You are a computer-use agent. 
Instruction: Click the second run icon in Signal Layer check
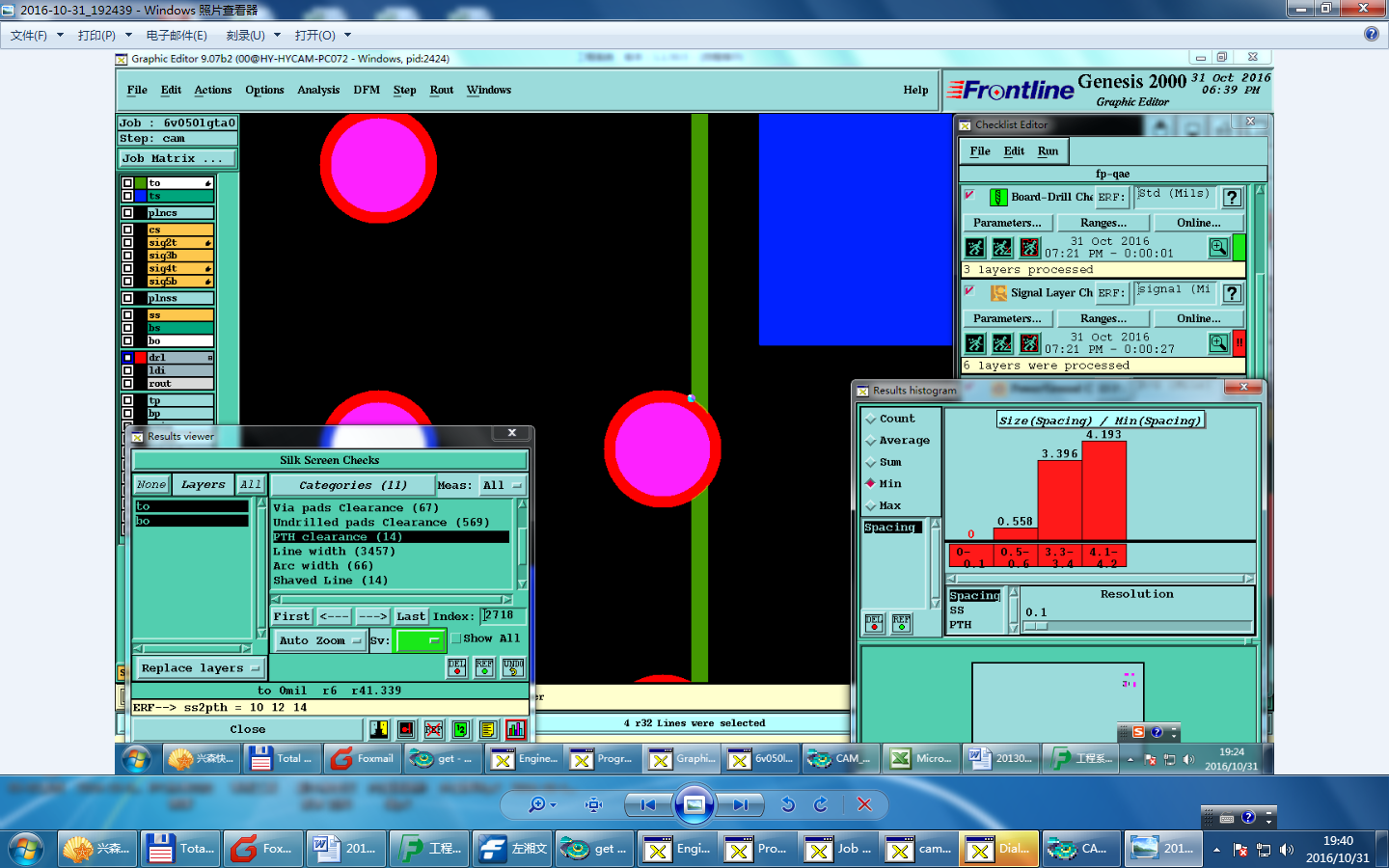1002,343
